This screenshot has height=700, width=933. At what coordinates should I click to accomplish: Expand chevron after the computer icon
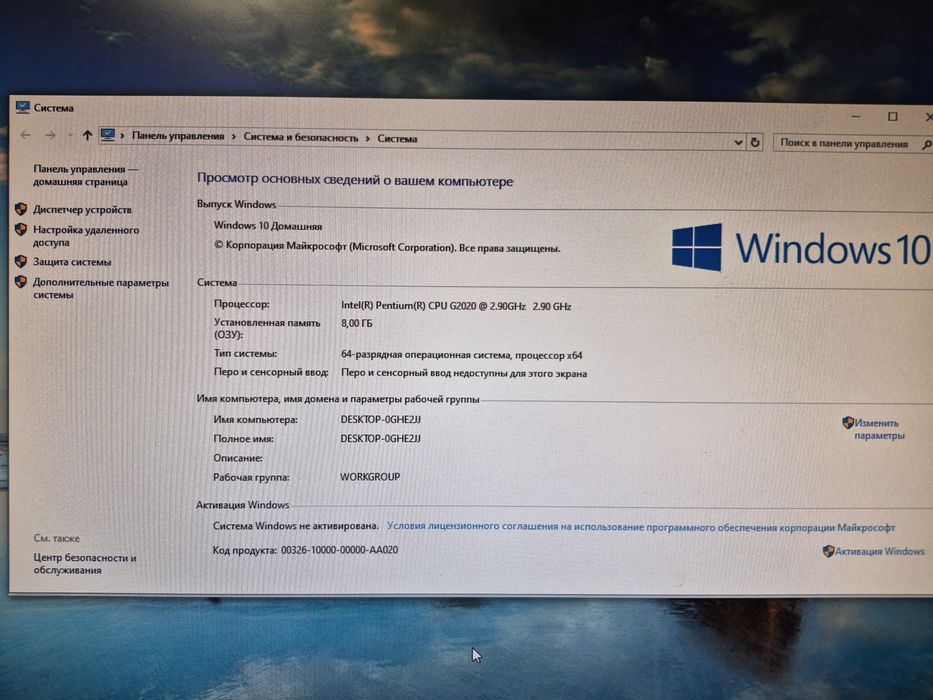(122, 136)
